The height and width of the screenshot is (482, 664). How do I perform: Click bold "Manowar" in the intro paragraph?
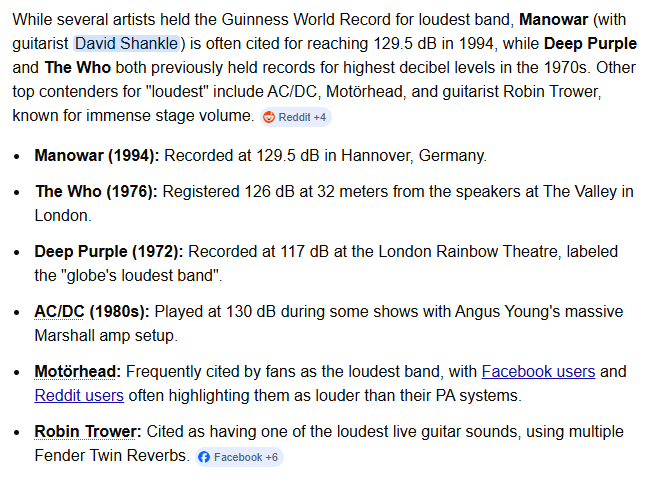558,19
